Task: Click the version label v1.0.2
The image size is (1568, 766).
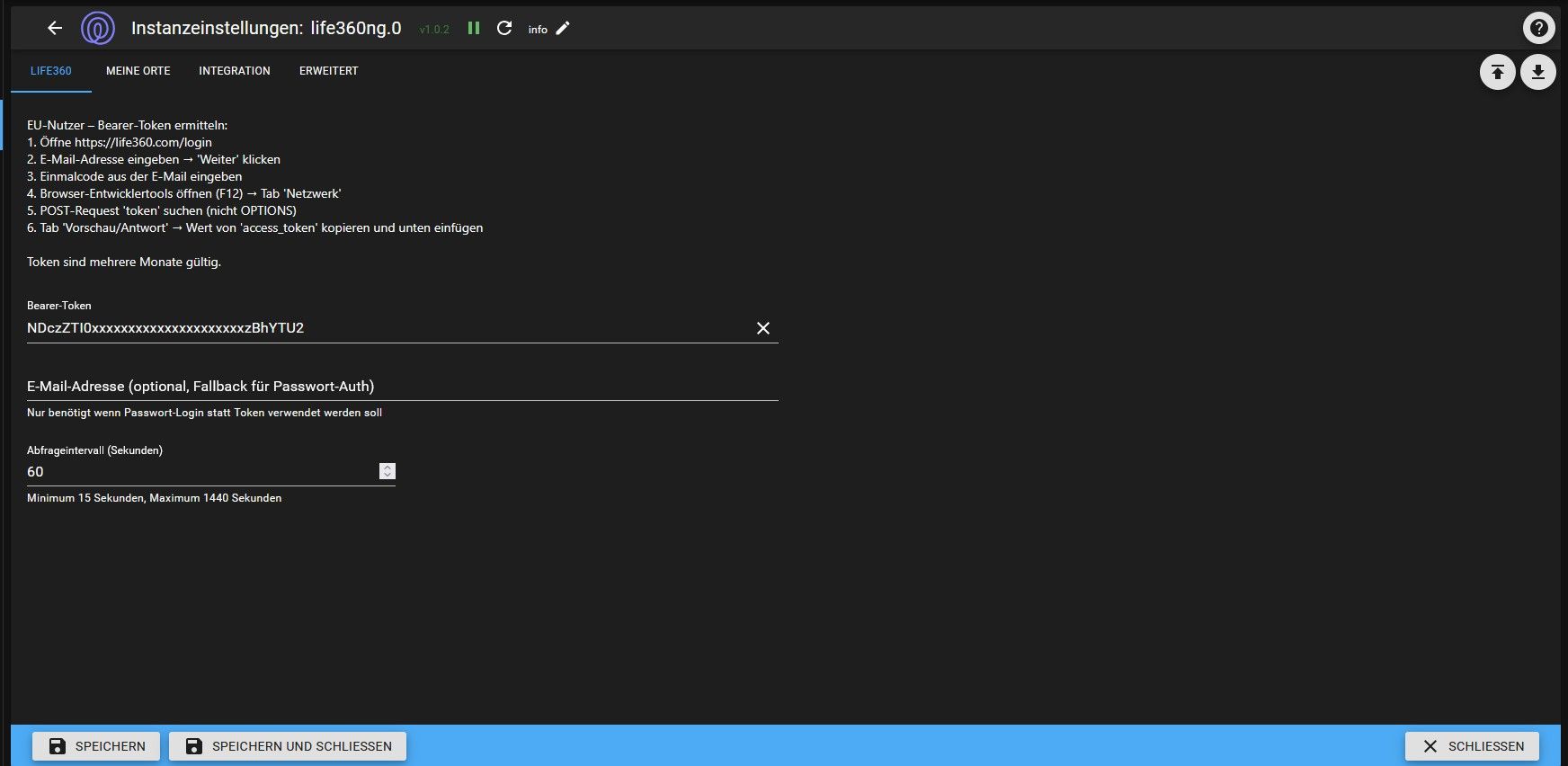Action: click(x=434, y=30)
